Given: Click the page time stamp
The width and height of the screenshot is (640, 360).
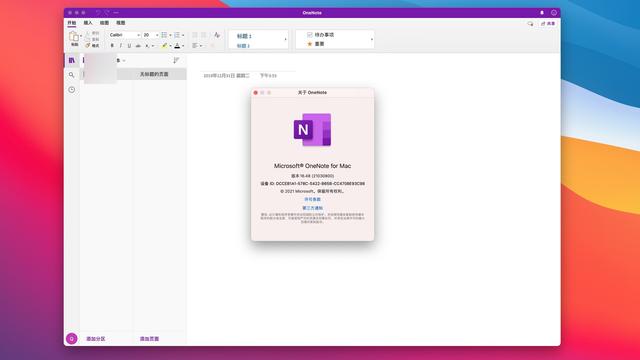Looking at the screenshot, I should 268,76.
